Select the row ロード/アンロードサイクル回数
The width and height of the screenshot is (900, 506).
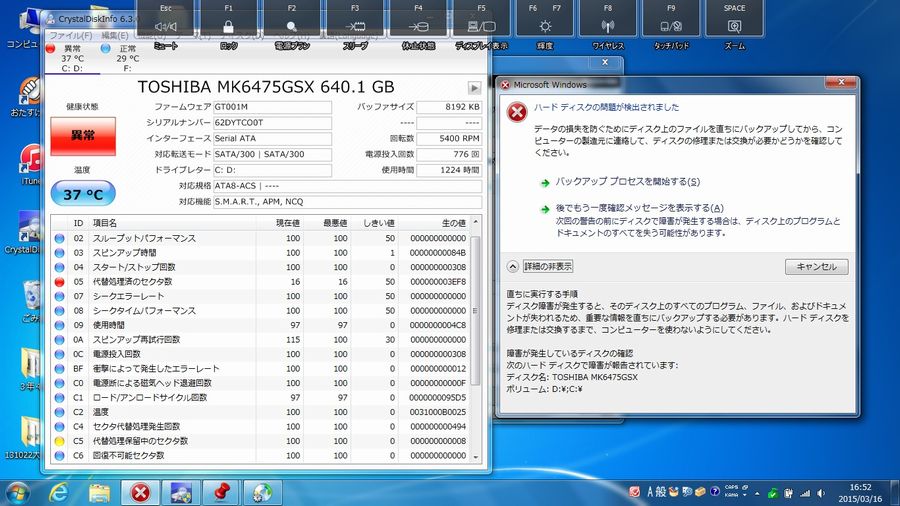pos(260,398)
